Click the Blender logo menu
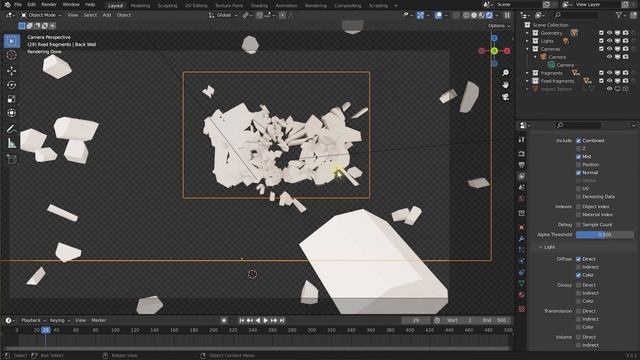Image resolution: width=640 pixels, height=360 pixels. tap(7, 4)
